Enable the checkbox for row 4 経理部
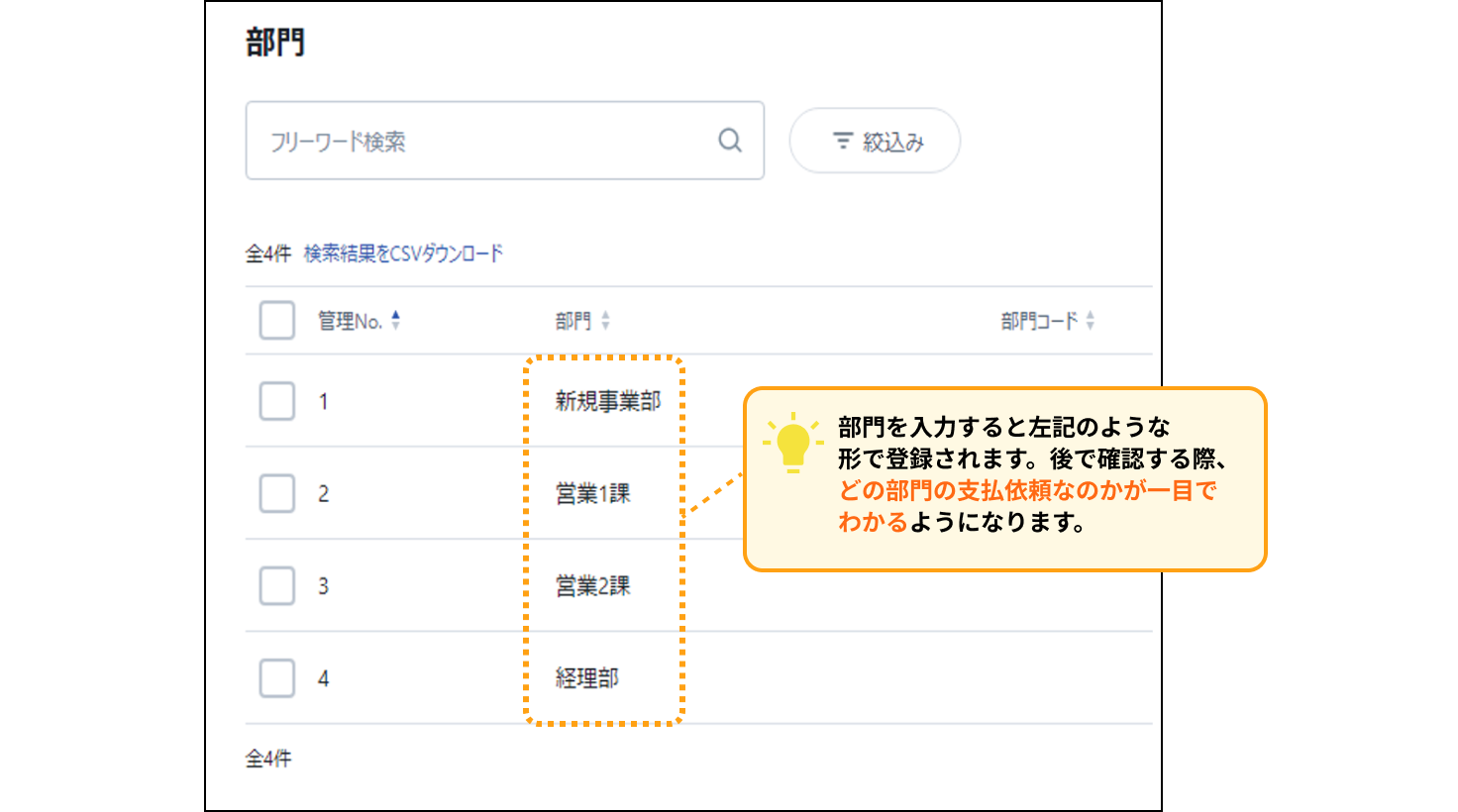 click(x=277, y=678)
